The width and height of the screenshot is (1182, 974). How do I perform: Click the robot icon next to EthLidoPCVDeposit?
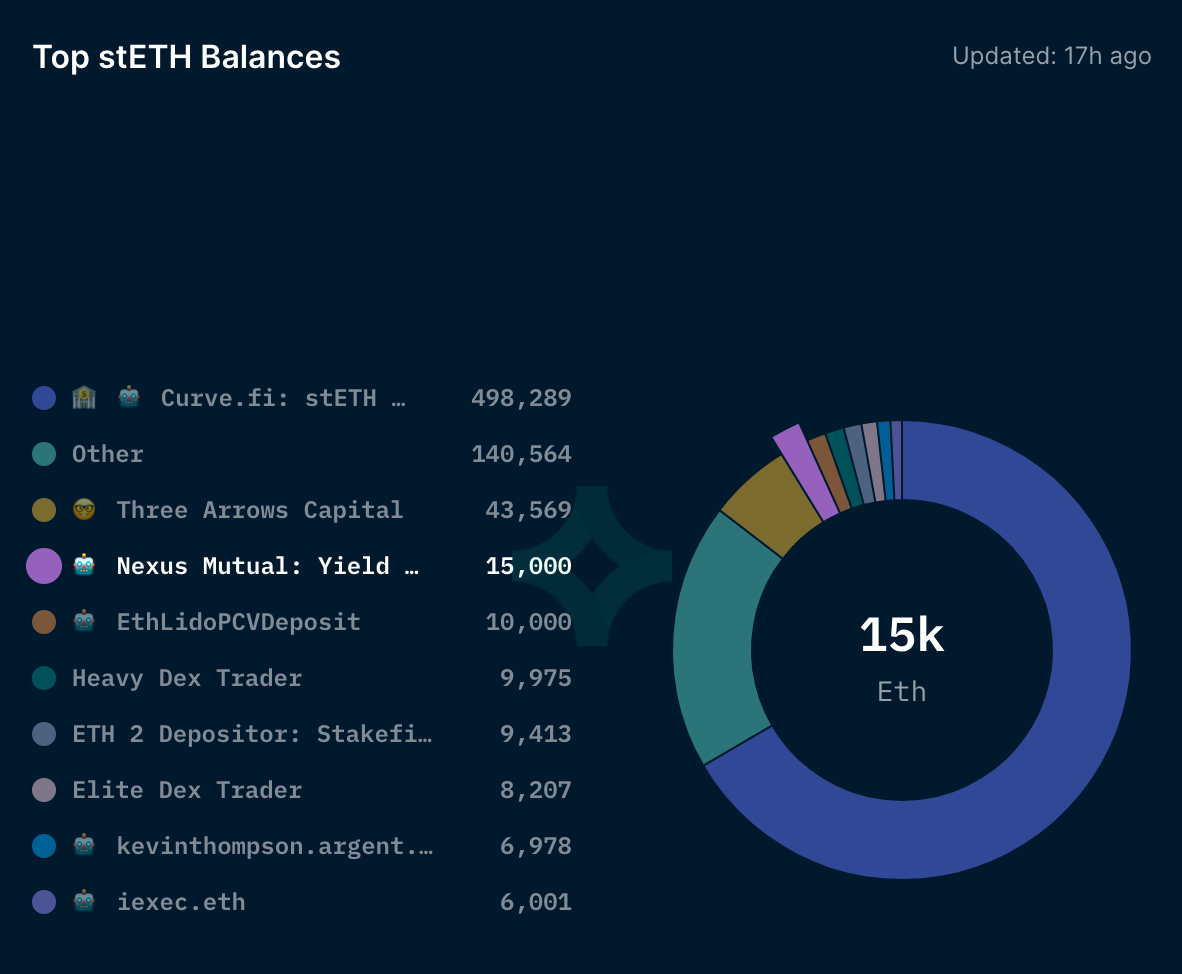(84, 622)
